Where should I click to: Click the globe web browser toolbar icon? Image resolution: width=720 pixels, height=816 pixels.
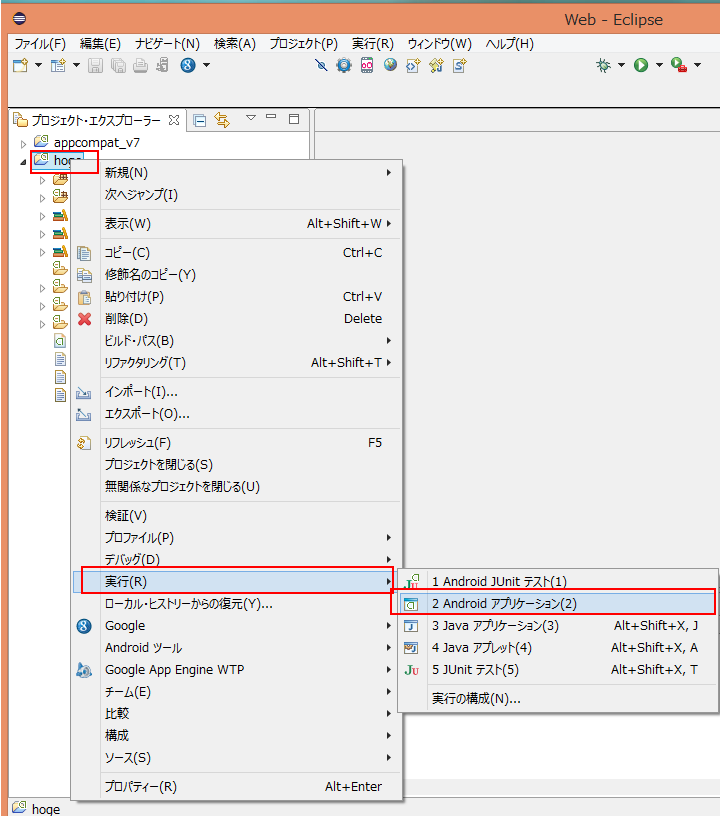390,65
